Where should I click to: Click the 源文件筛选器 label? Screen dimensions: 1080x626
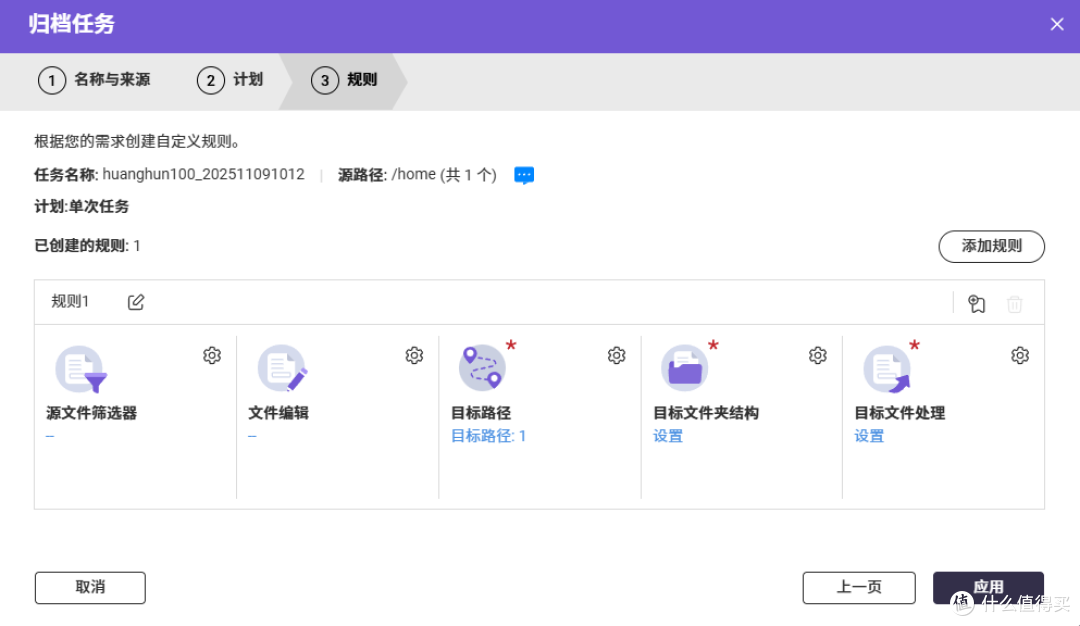[92, 413]
